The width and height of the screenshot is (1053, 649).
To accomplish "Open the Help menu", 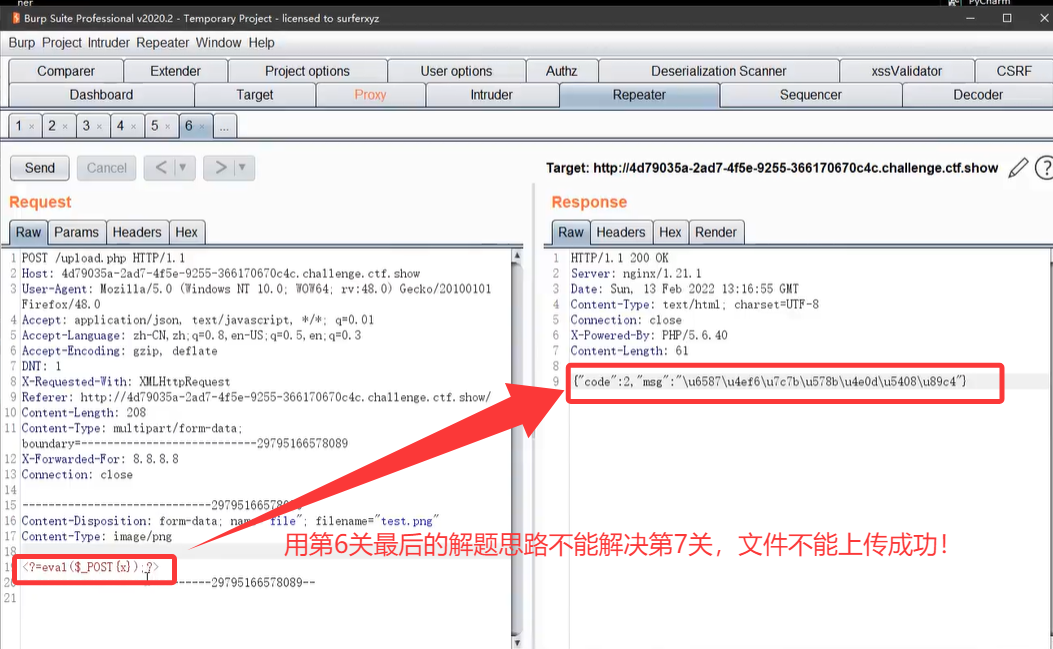I will pyautogui.click(x=261, y=43).
